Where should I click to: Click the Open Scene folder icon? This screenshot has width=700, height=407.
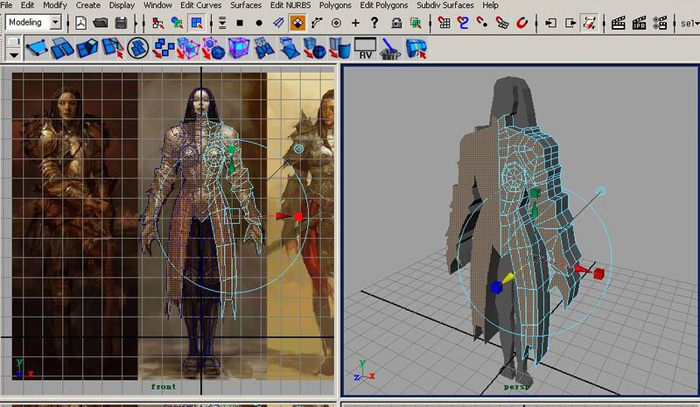click(100, 23)
